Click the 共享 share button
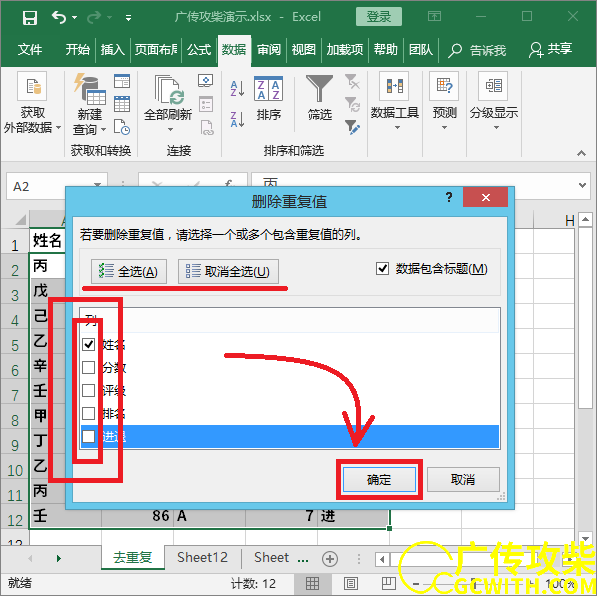 (x=551, y=50)
